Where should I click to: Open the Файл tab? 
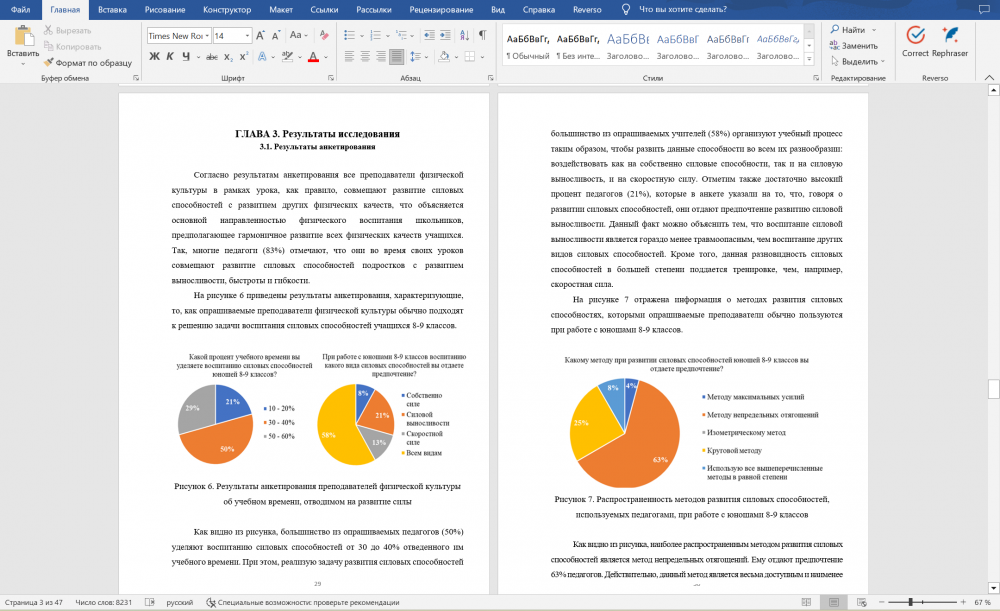point(20,10)
